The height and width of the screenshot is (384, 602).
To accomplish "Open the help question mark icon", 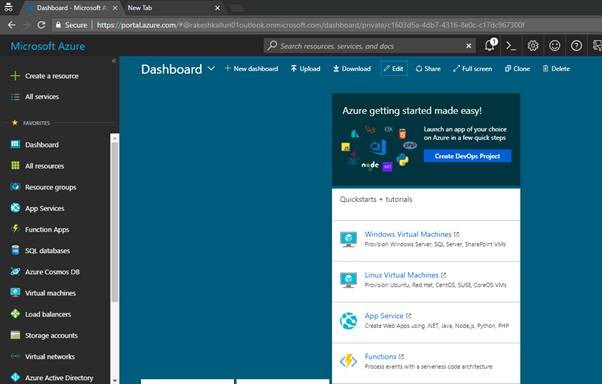I will 576,46.
